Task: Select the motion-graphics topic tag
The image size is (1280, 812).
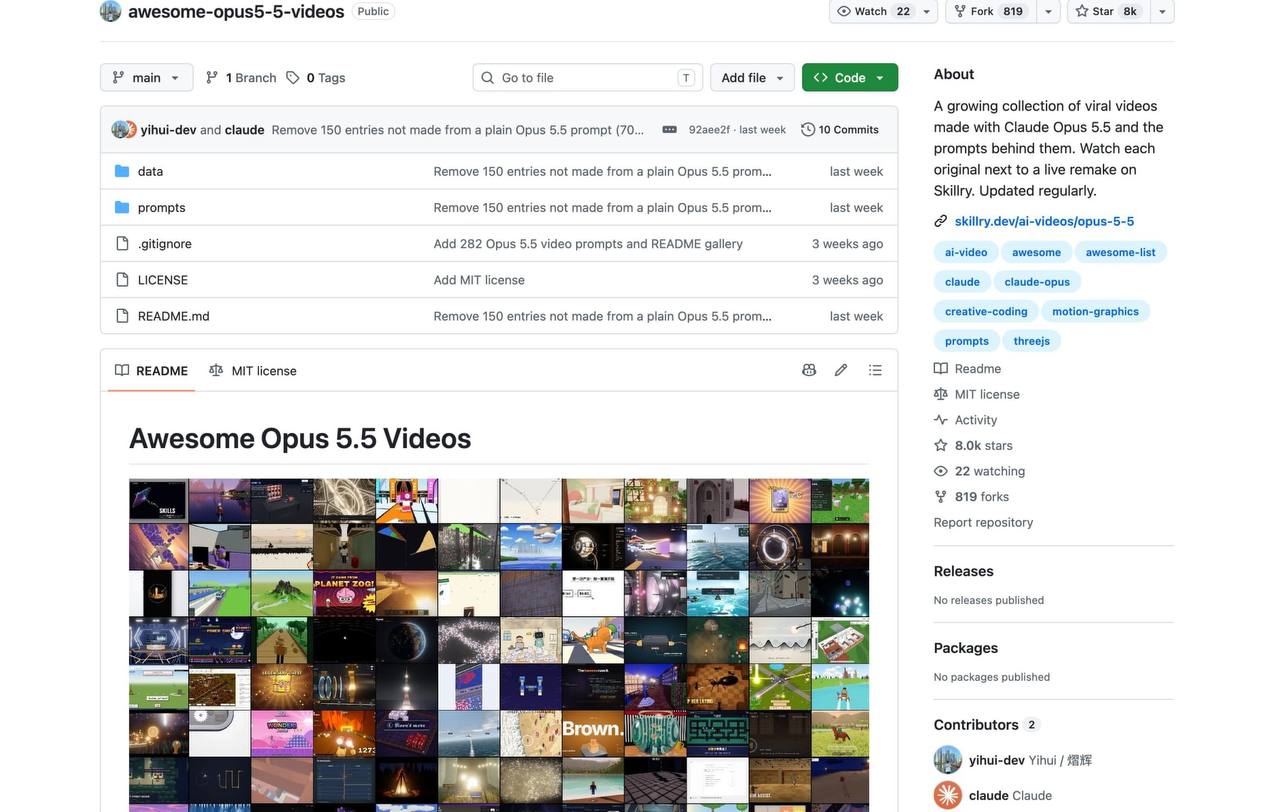Action: click(x=1095, y=311)
